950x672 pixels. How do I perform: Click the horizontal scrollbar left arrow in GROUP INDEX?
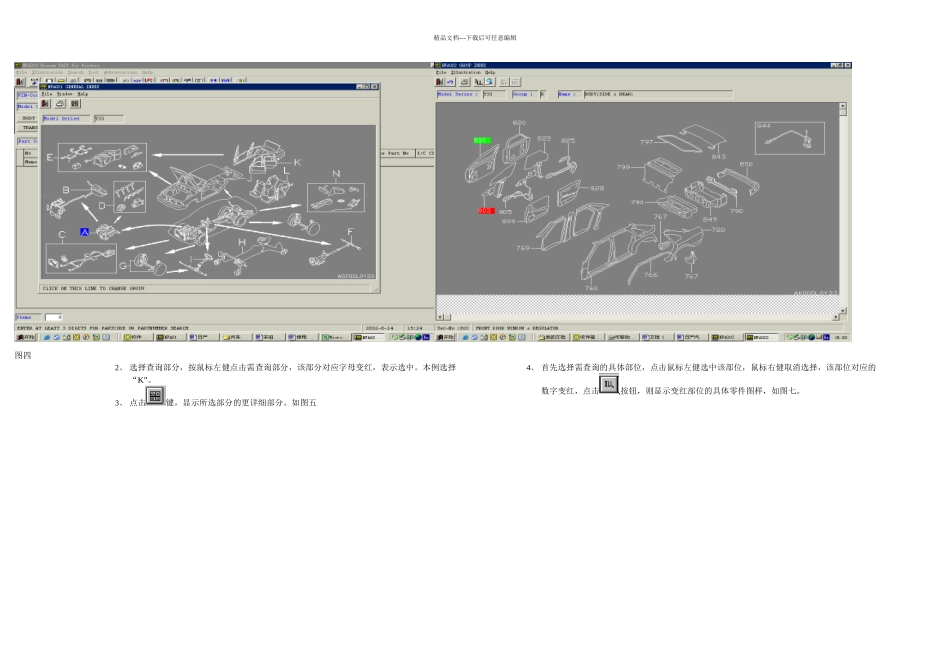(440, 317)
